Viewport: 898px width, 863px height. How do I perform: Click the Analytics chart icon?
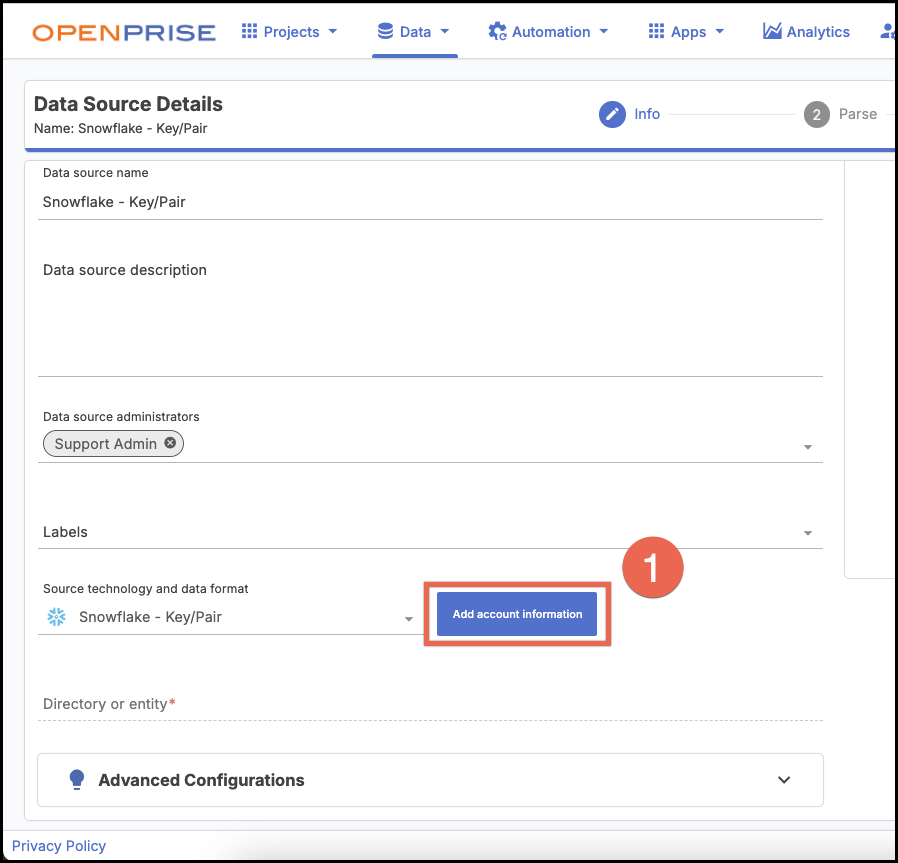(772, 31)
